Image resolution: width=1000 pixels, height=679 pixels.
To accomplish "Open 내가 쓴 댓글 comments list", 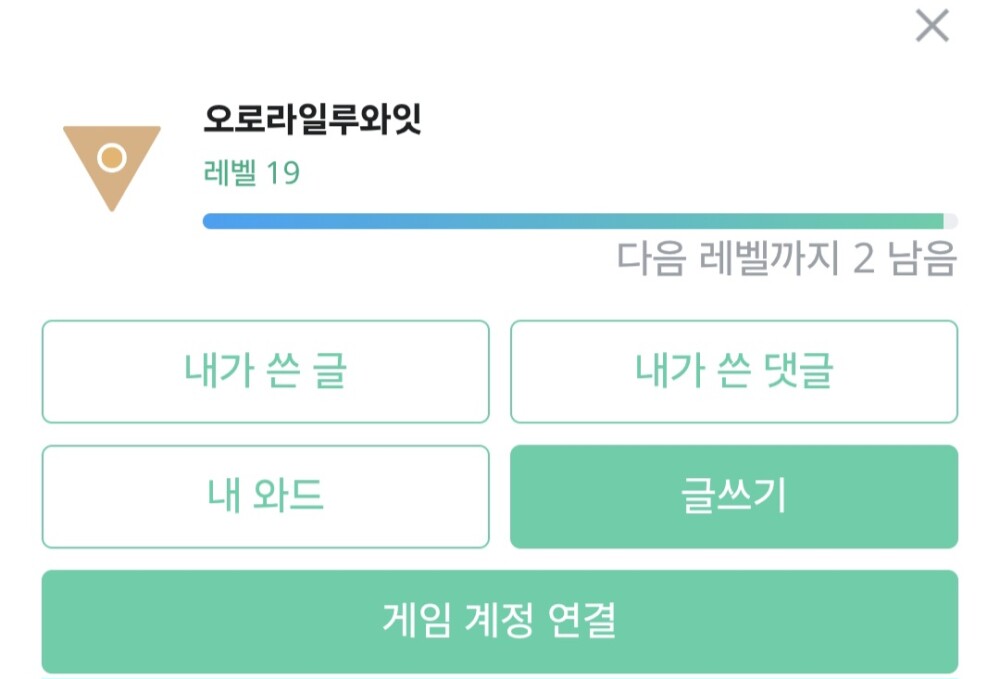I will pos(734,372).
